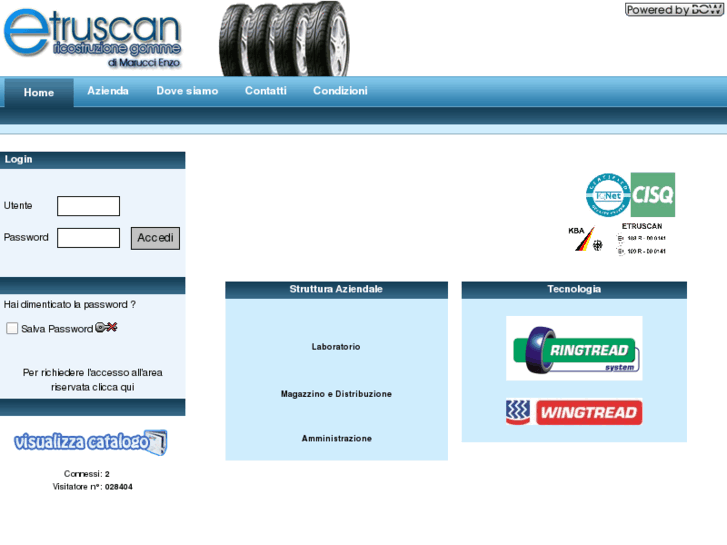Image resolution: width=727 pixels, height=545 pixels.
Task: Open the Azienda menu item
Action: pyautogui.click(x=108, y=91)
